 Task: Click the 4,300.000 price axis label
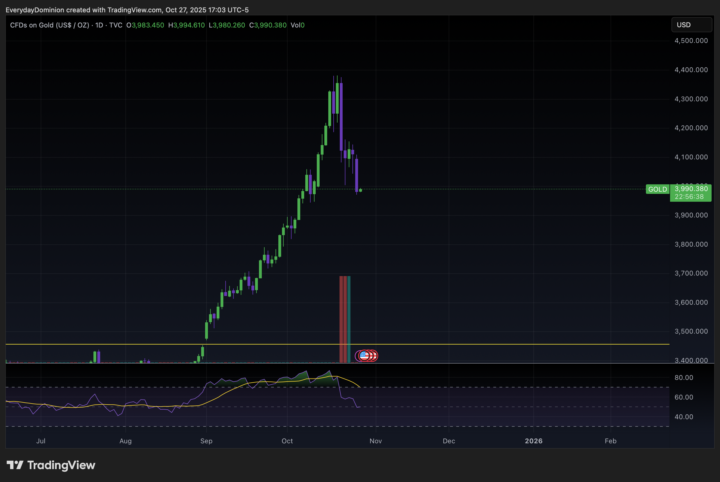(691, 99)
